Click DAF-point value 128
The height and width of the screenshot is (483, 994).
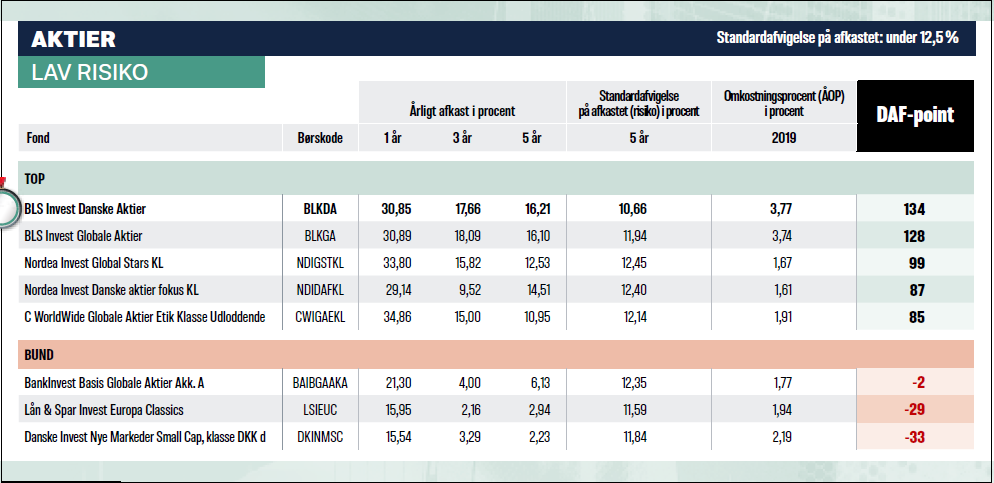click(x=914, y=236)
